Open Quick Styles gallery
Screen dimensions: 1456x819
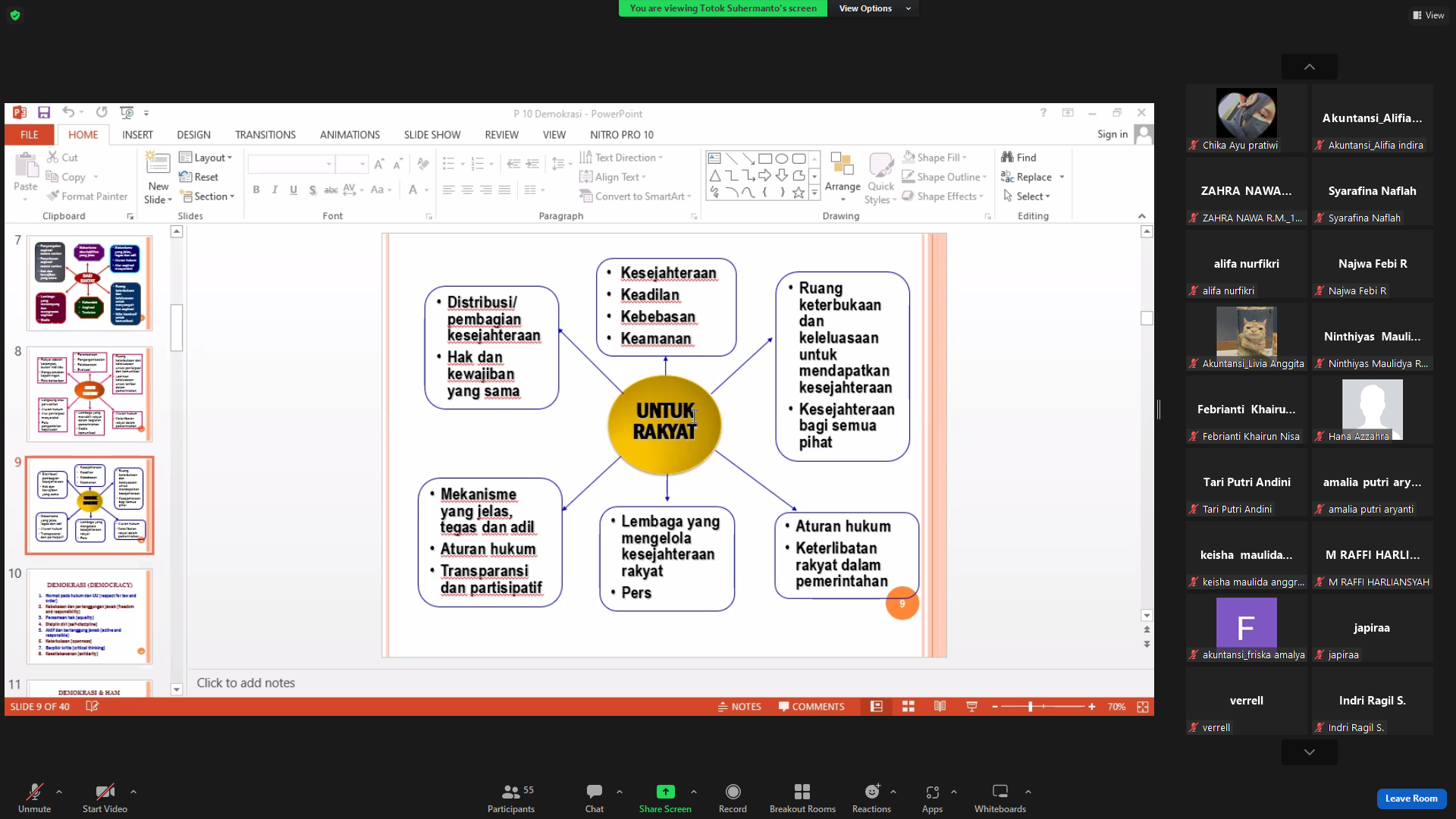coord(880,177)
